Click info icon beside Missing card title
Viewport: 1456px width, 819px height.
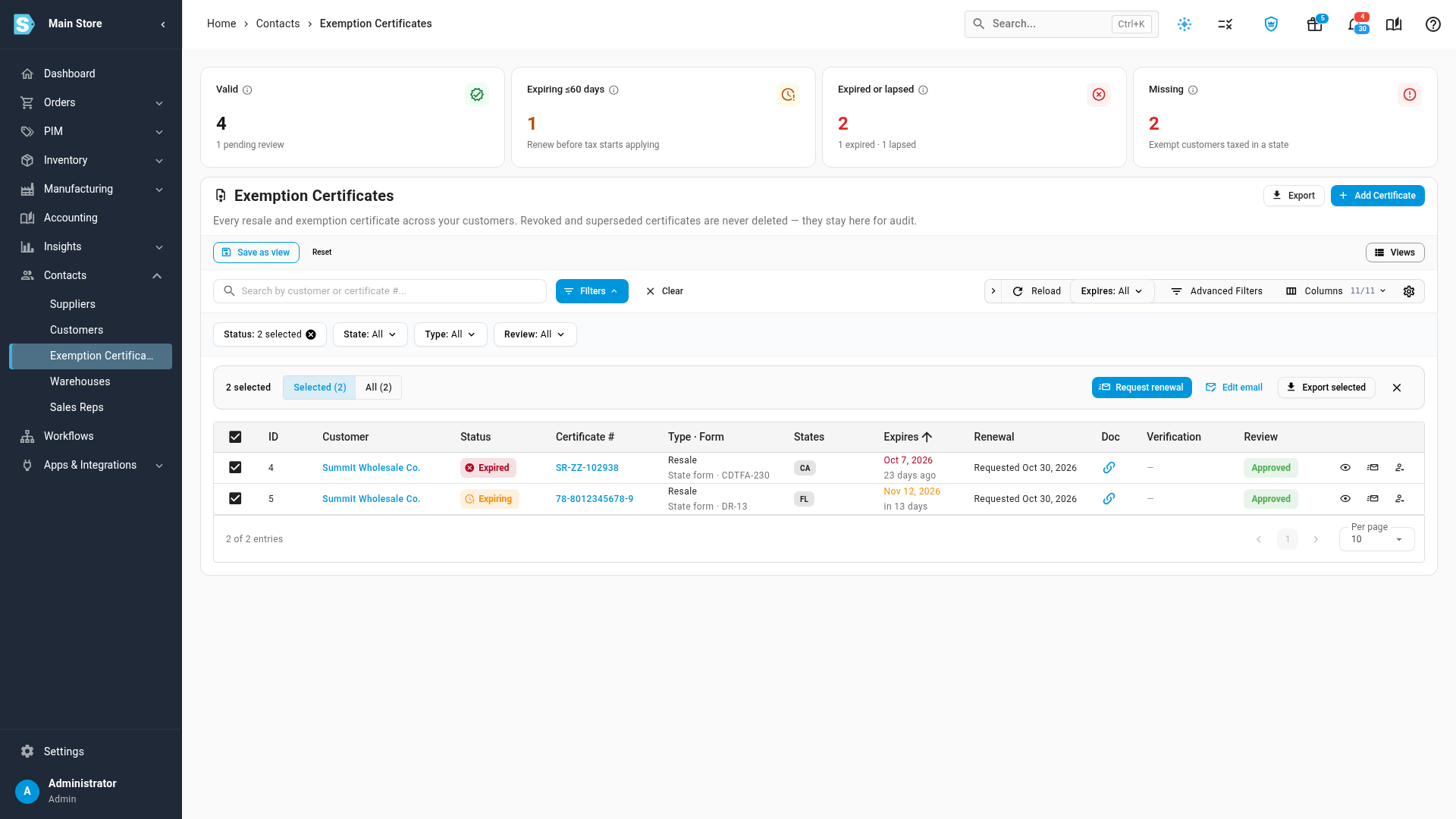[x=1193, y=89]
